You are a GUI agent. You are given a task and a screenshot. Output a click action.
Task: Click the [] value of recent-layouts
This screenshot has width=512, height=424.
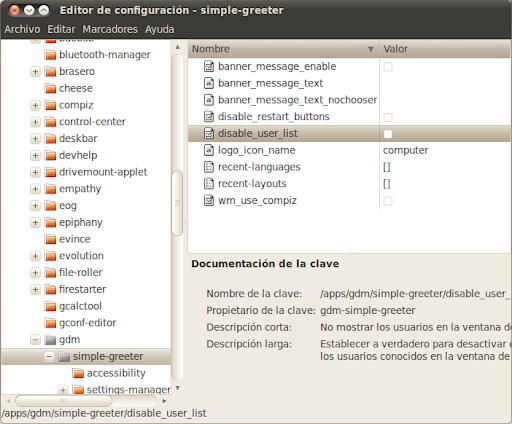pyautogui.click(x=386, y=184)
